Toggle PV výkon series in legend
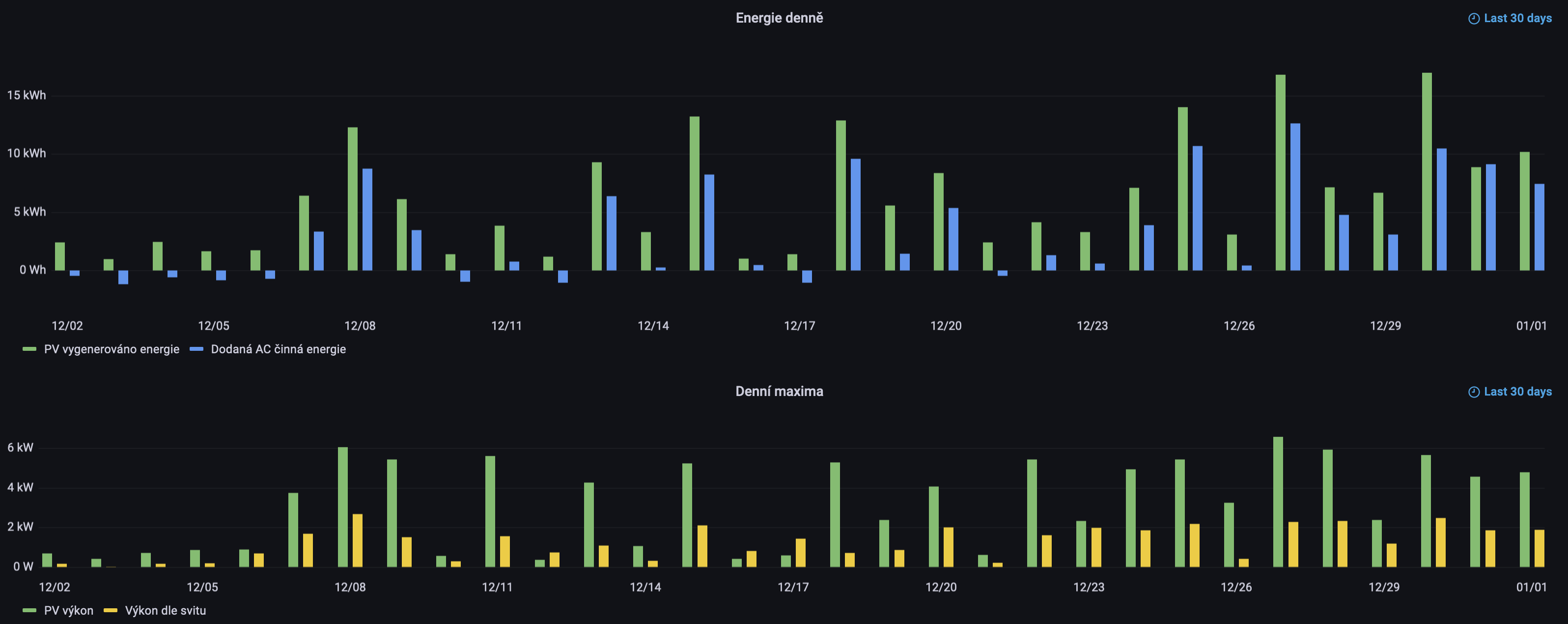 click(68, 611)
